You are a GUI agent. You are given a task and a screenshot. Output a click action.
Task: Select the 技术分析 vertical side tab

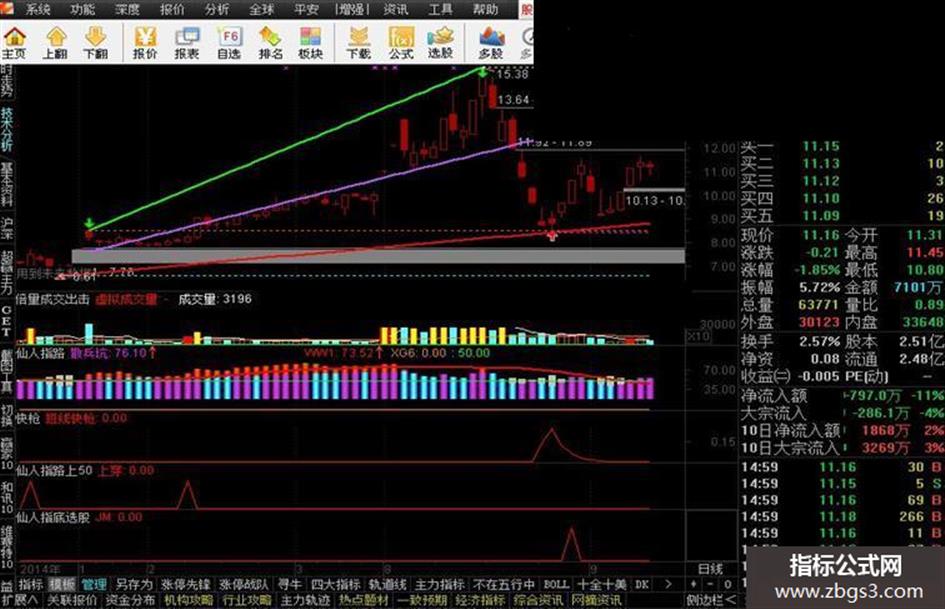point(7,129)
